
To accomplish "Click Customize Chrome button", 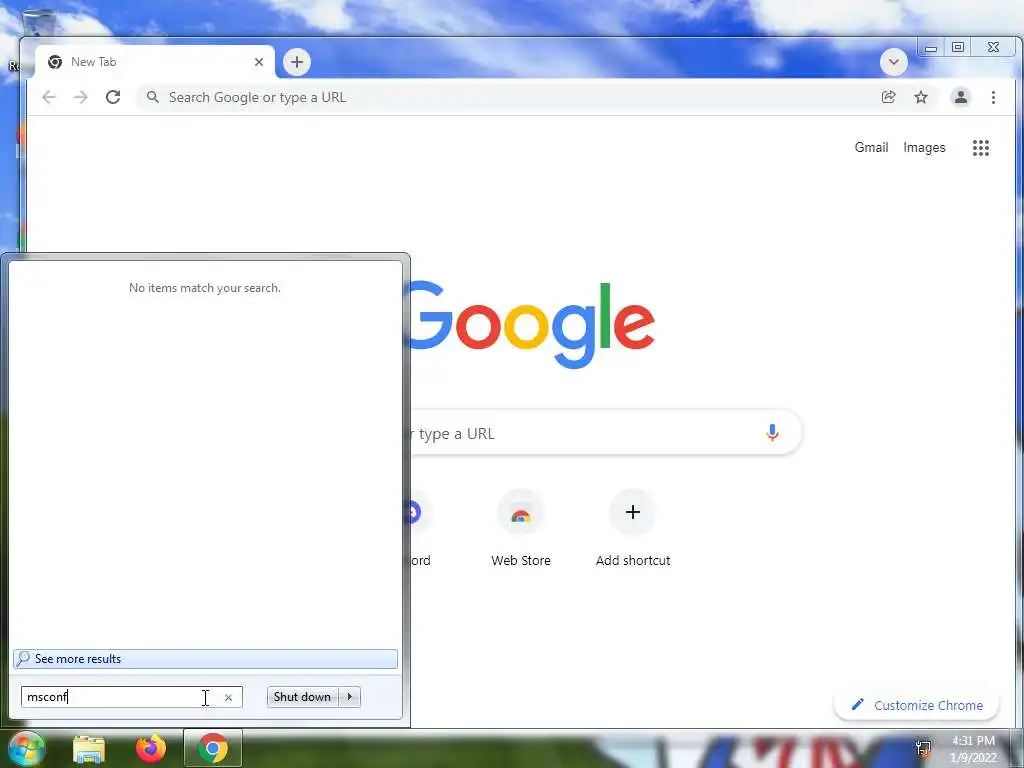I will click(x=916, y=705).
